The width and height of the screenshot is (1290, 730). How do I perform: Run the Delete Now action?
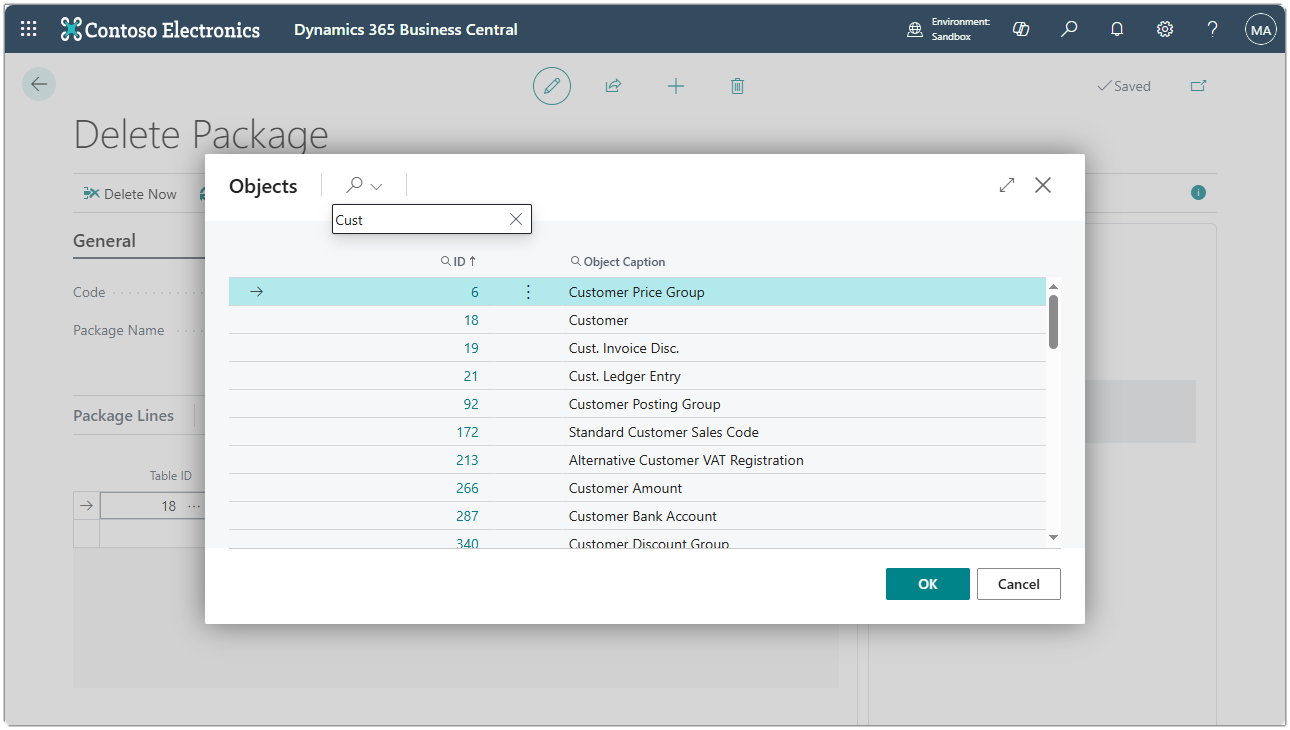[131, 193]
